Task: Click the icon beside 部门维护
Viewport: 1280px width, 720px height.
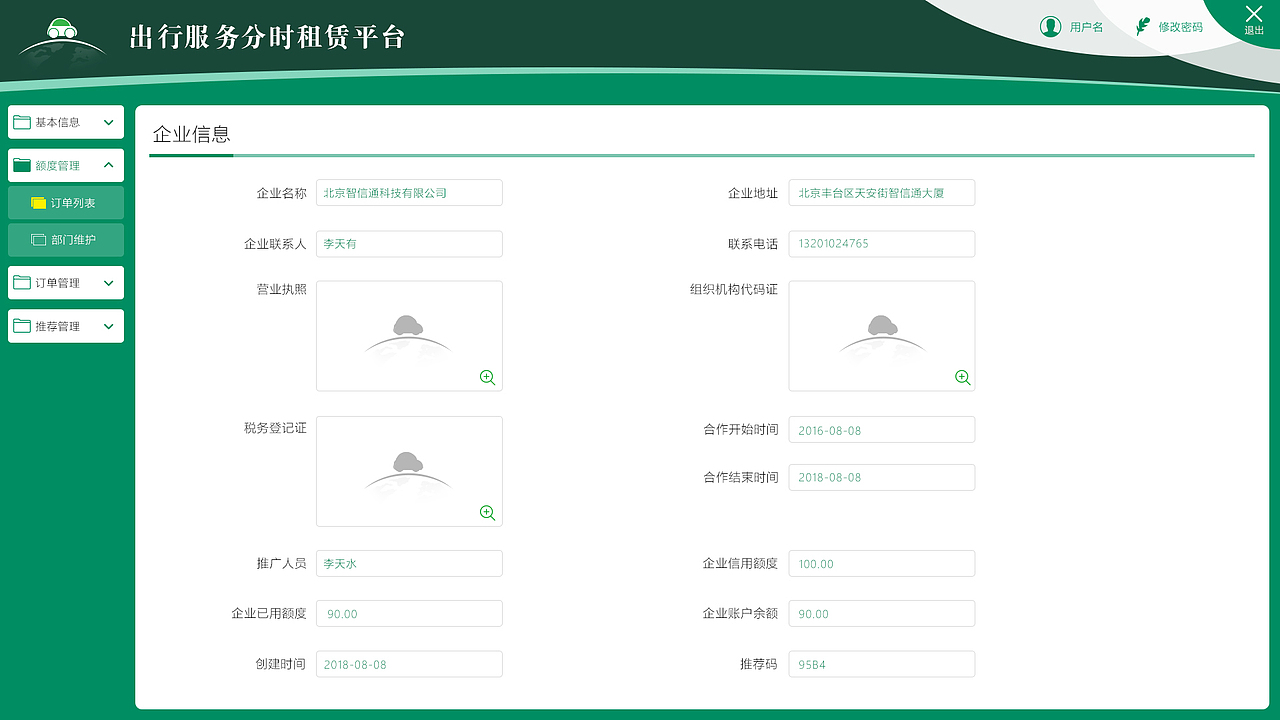Action: tap(38, 240)
